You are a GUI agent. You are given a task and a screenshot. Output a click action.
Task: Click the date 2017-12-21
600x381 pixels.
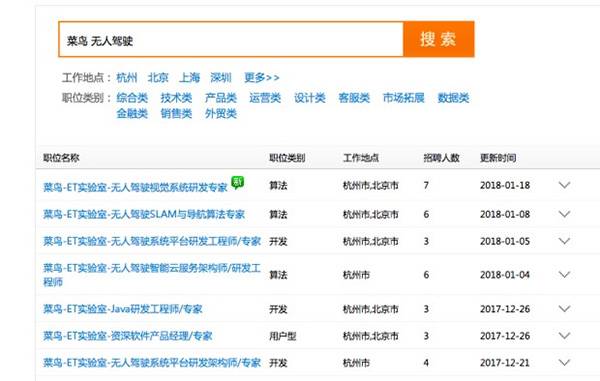(505, 363)
